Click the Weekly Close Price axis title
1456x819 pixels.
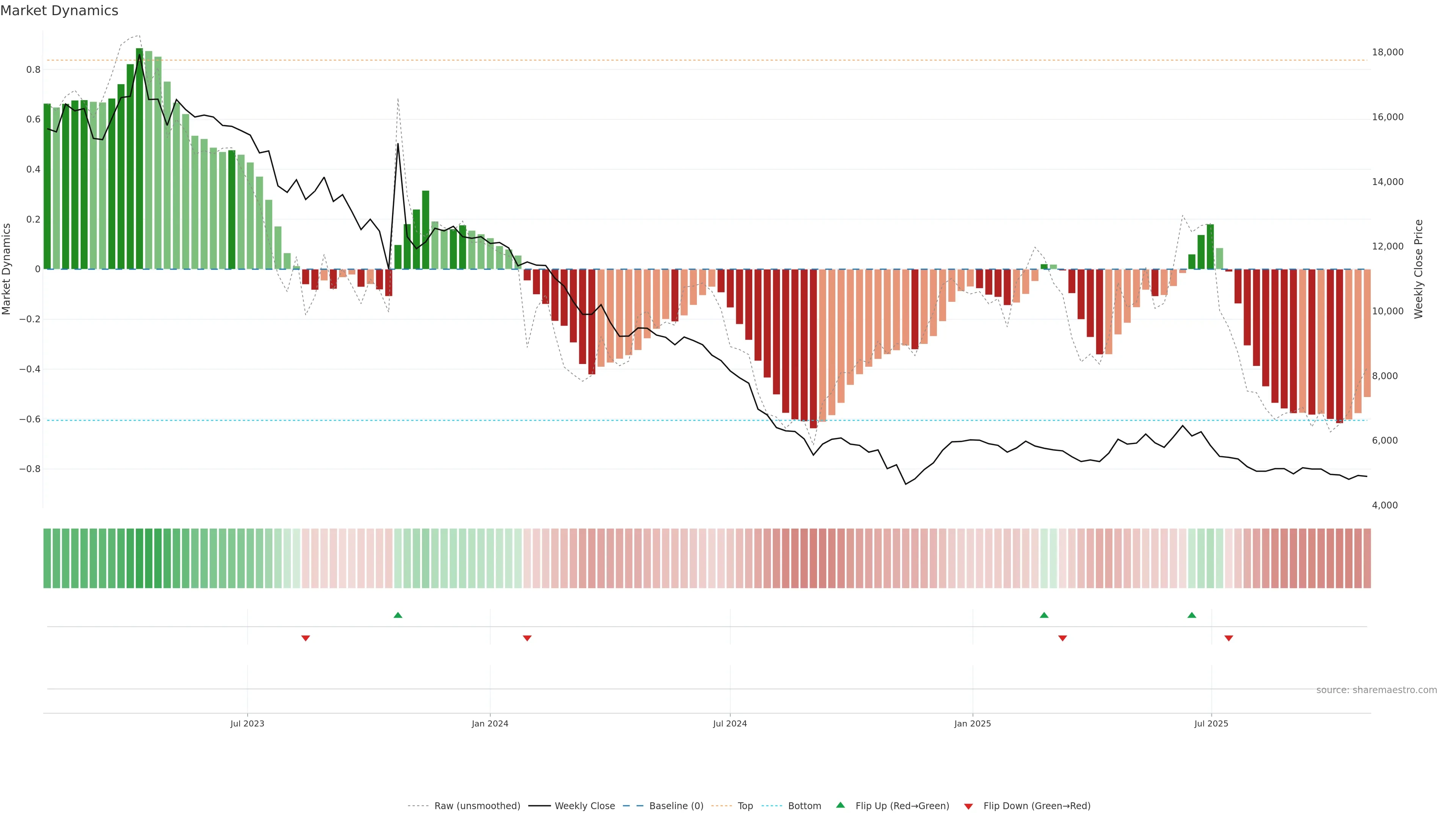(x=1418, y=269)
